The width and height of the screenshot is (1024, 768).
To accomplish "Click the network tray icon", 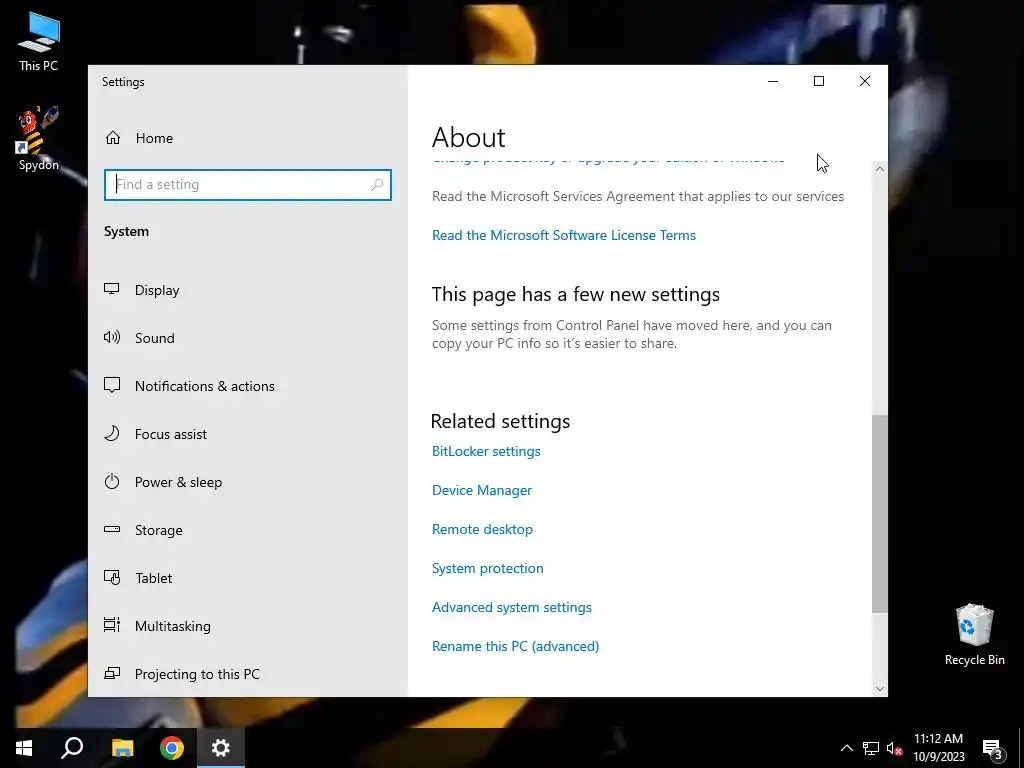I will click(871, 748).
